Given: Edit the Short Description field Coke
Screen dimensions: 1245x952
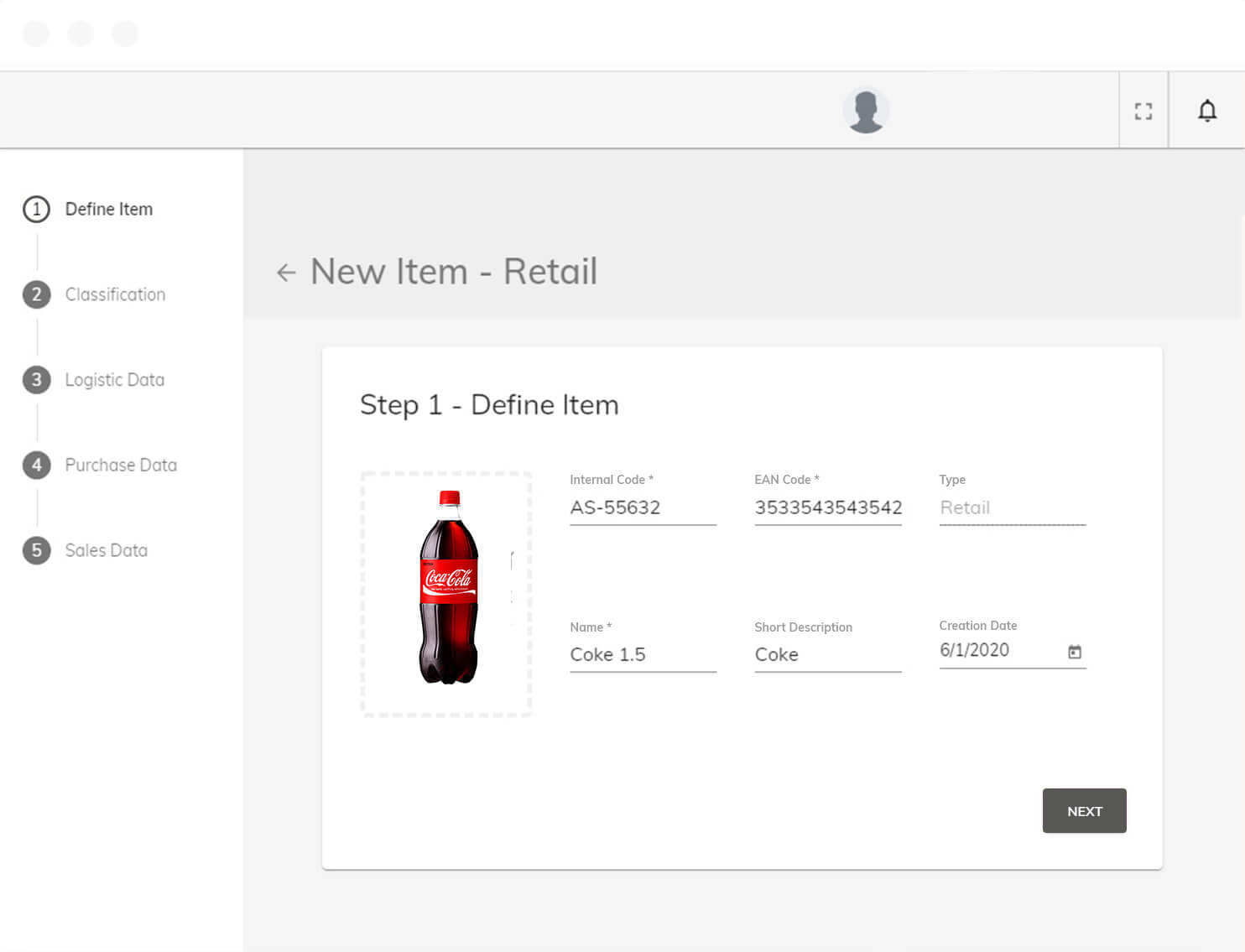Looking at the screenshot, I should pos(828,655).
